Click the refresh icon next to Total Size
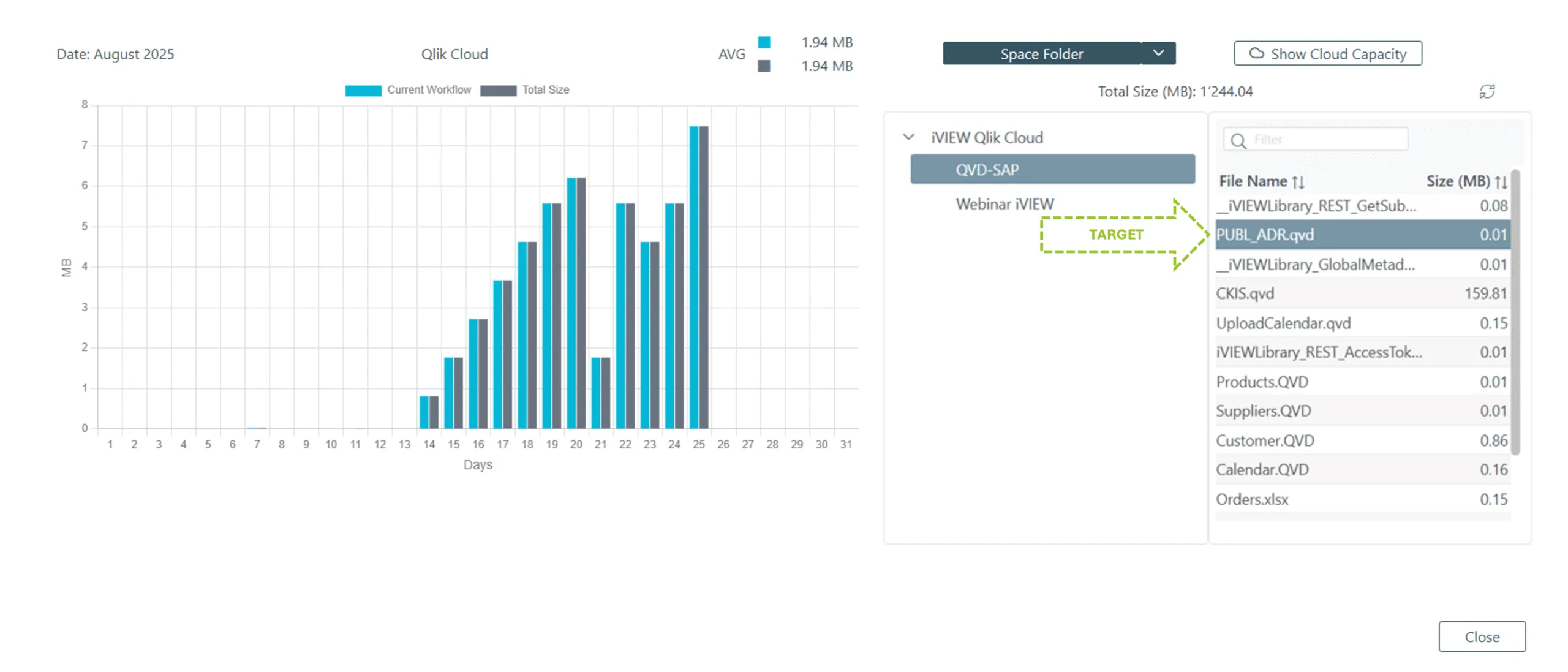 tap(1487, 91)
